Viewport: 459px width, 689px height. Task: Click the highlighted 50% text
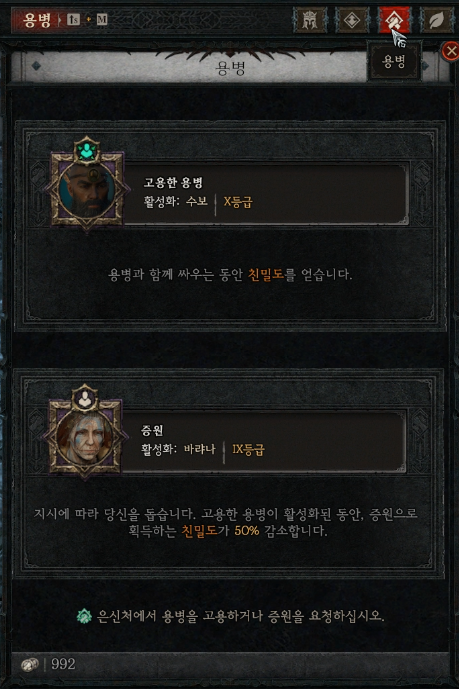(x=246, y=531)
